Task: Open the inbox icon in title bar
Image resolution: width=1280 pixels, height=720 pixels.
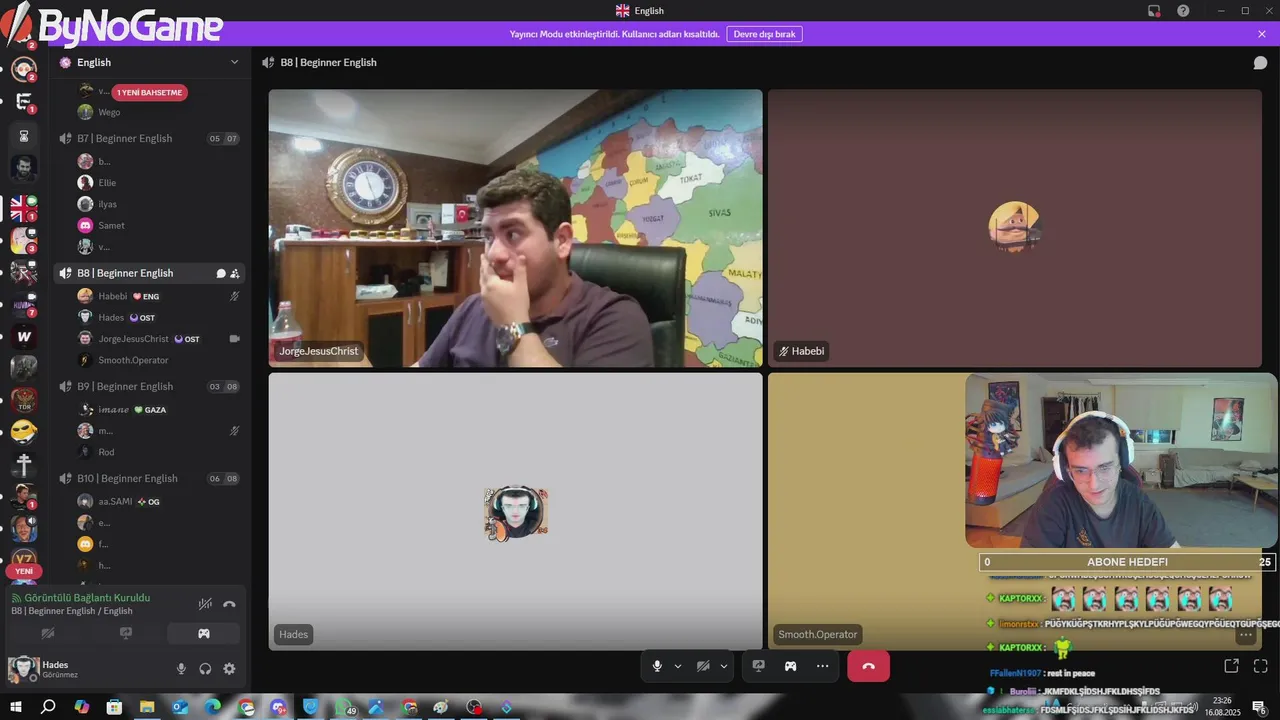Action: (1154, 10)
